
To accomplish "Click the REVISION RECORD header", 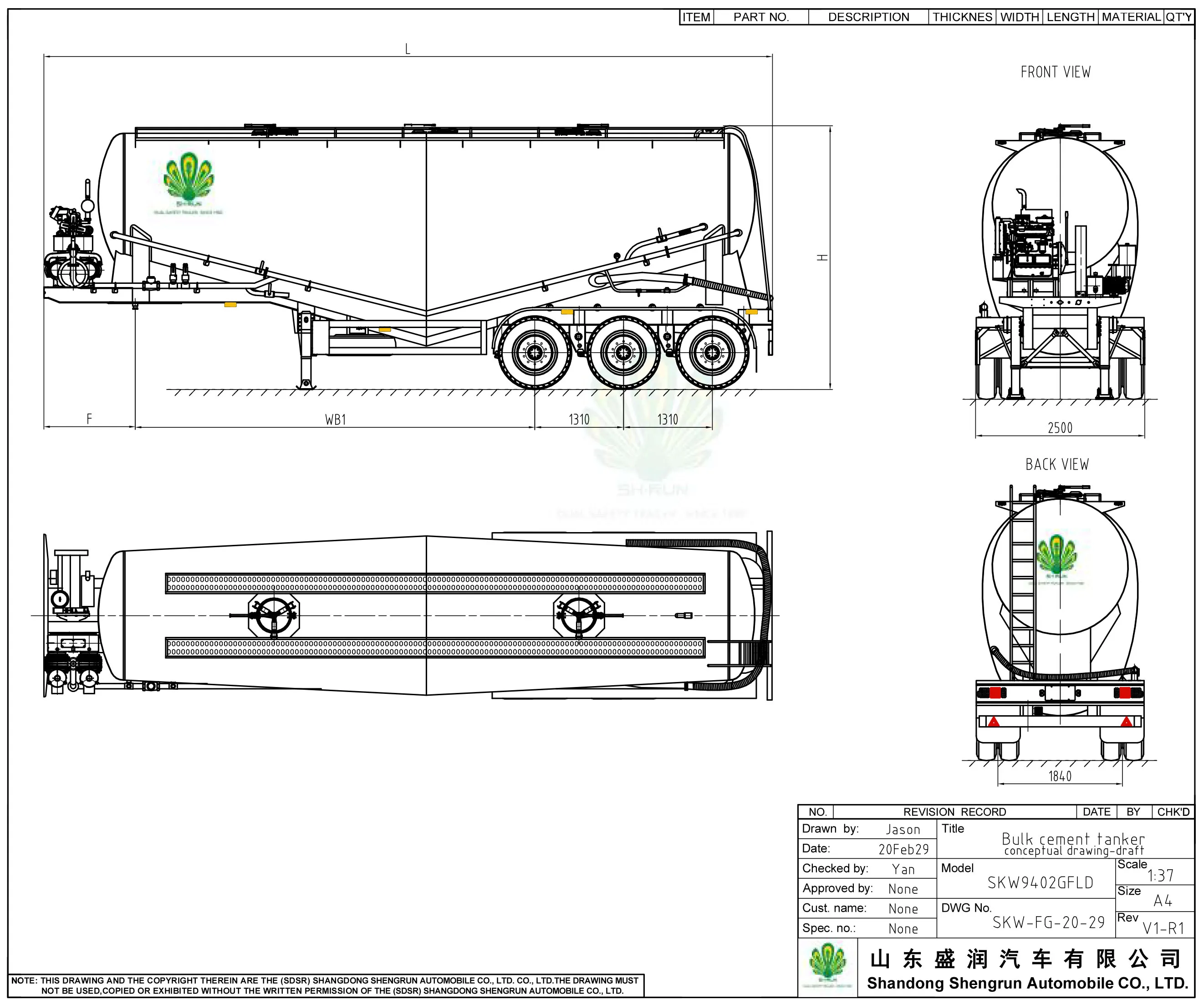I will point(954,812).
